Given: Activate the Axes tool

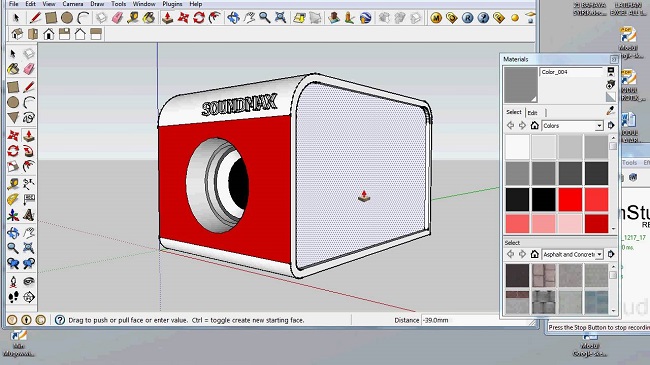Looking at the screenshot, I should point(13,215).
